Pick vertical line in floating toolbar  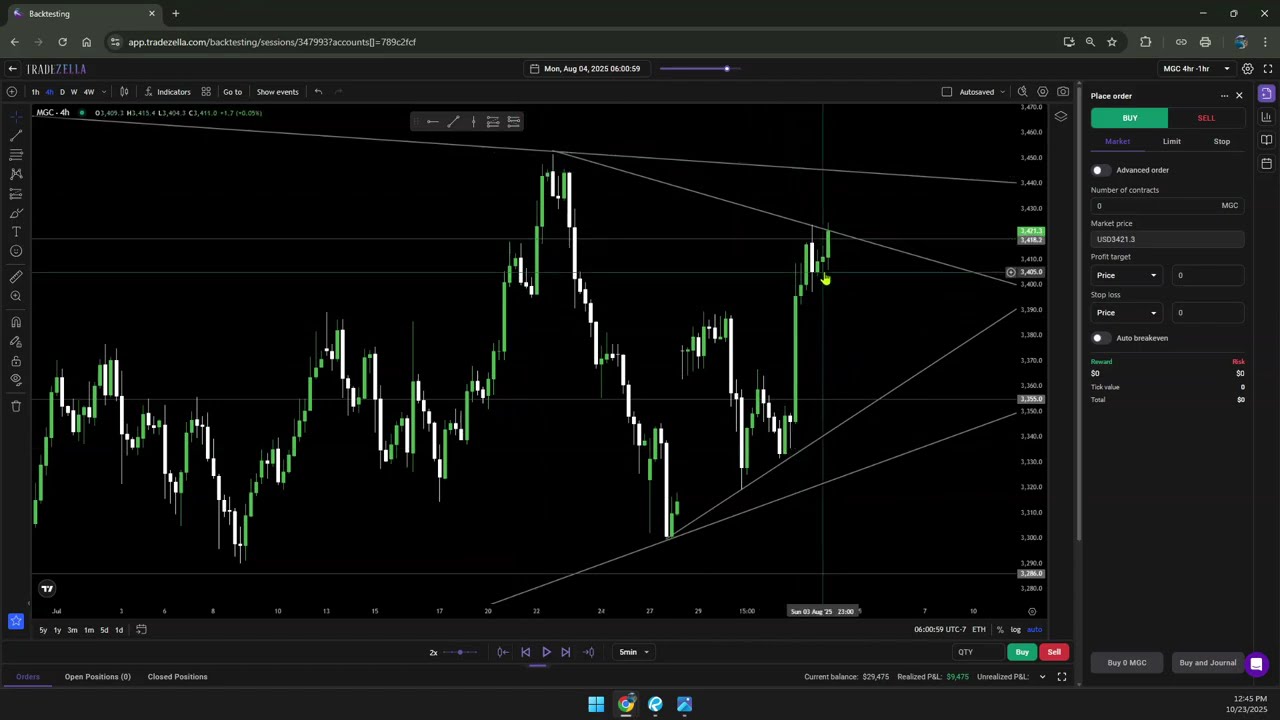pos(473,122)
